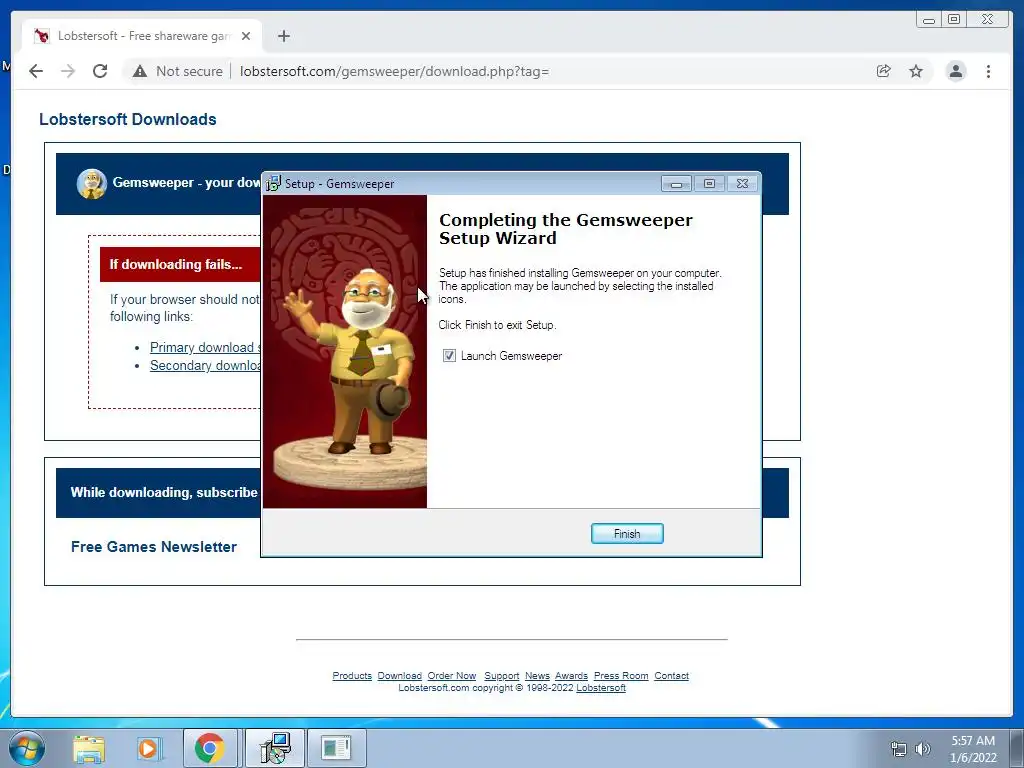Viewport: 1024px width, 768px height.
Task: Click the Lobstersoft Downloads heading
Action: point(127,120)
